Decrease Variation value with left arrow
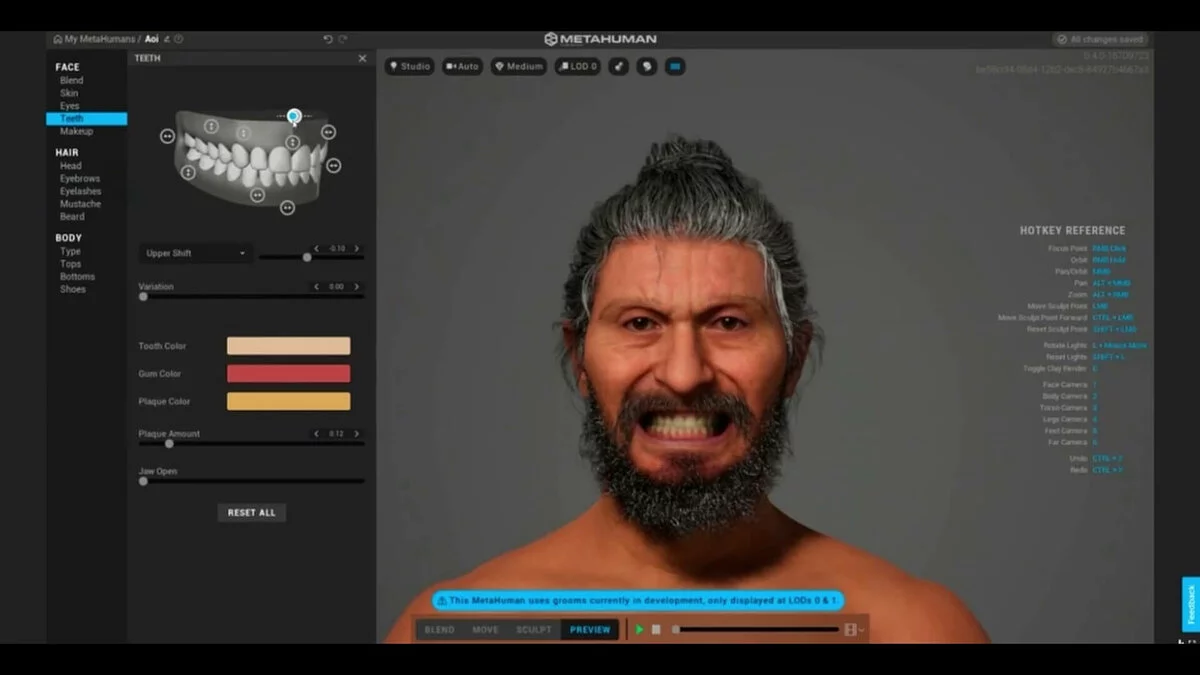 tap(317, 286)
